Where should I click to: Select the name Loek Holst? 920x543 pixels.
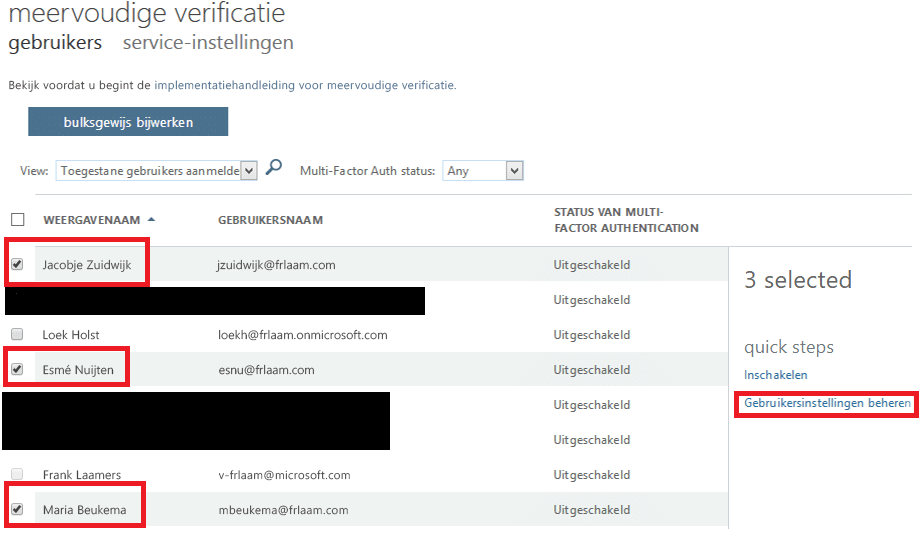pyautogui.click(x=71, y=335)
